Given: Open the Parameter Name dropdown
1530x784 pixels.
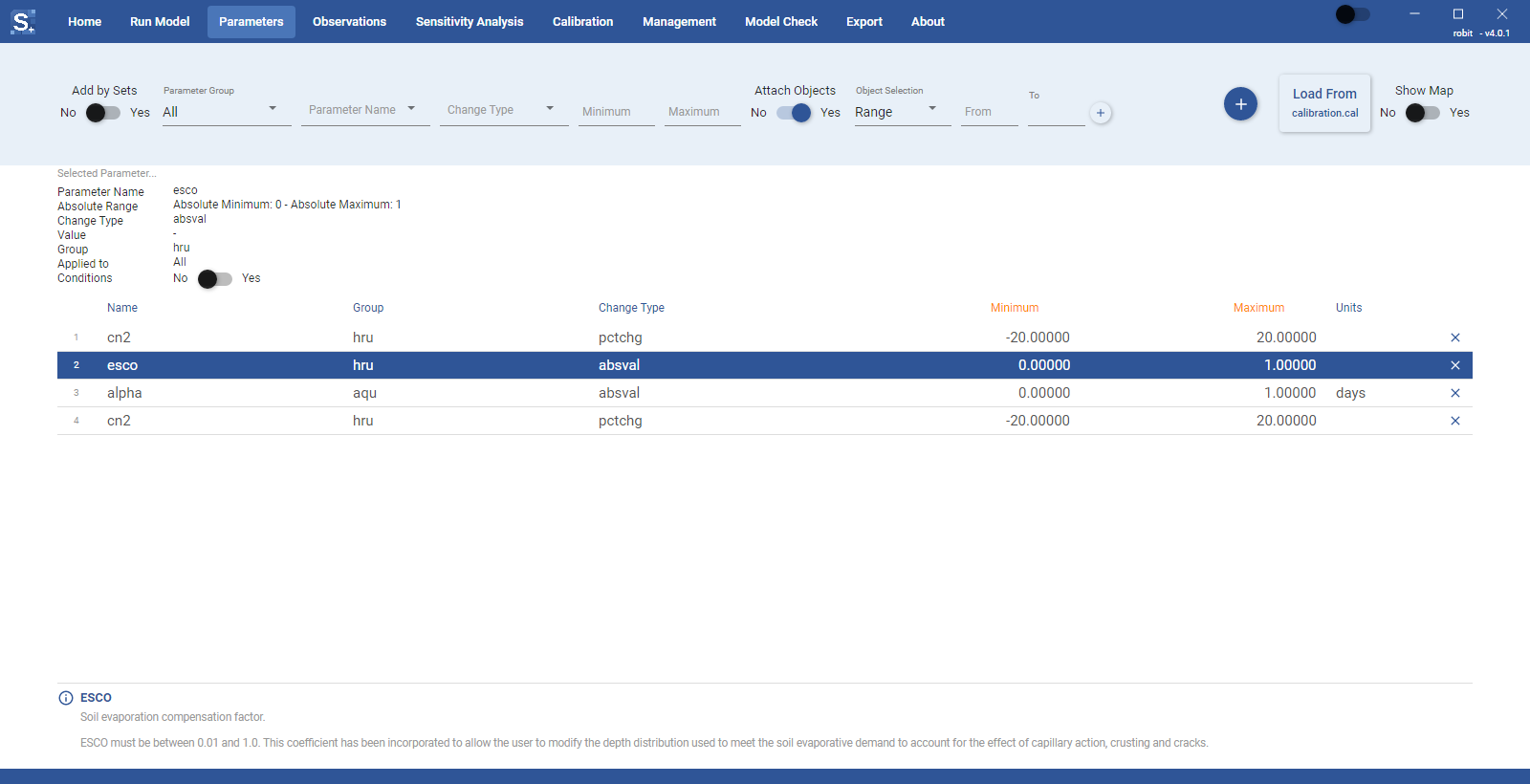Looking at the screenshot, I should coord(365,111).
